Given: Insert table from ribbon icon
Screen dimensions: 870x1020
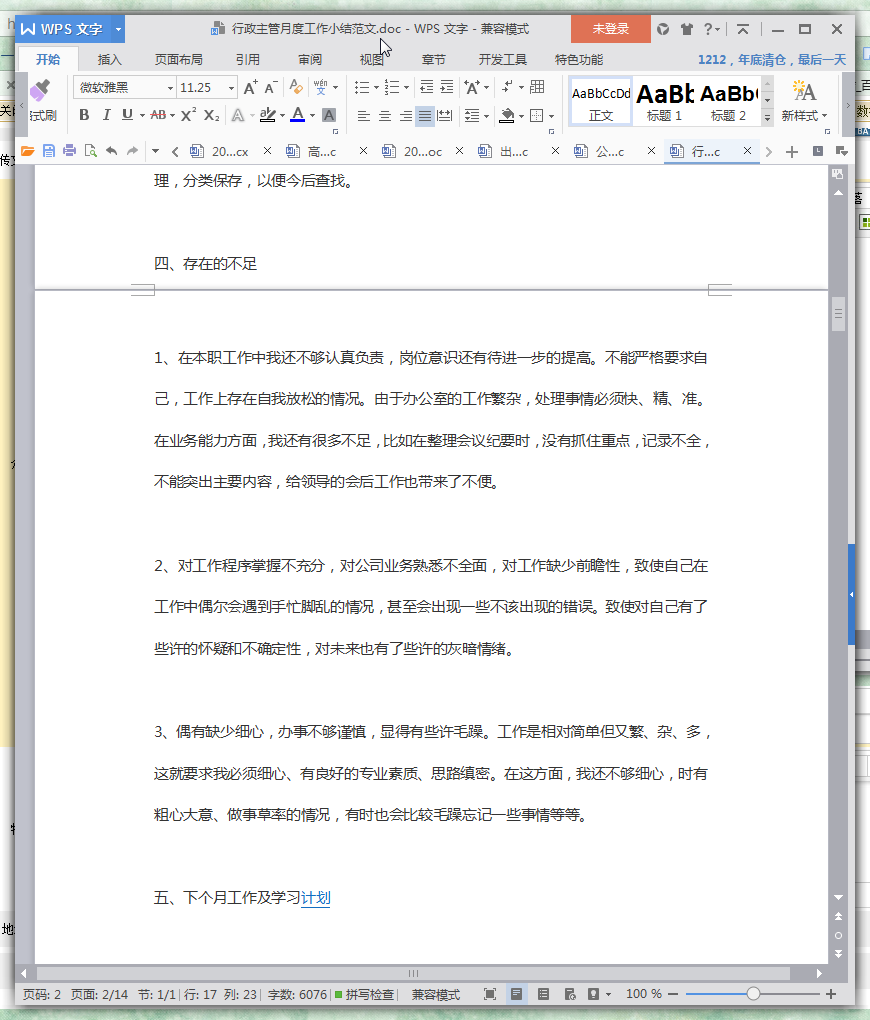Looking at the screenshot, I should pyautogui.click(x=537, y=87).
